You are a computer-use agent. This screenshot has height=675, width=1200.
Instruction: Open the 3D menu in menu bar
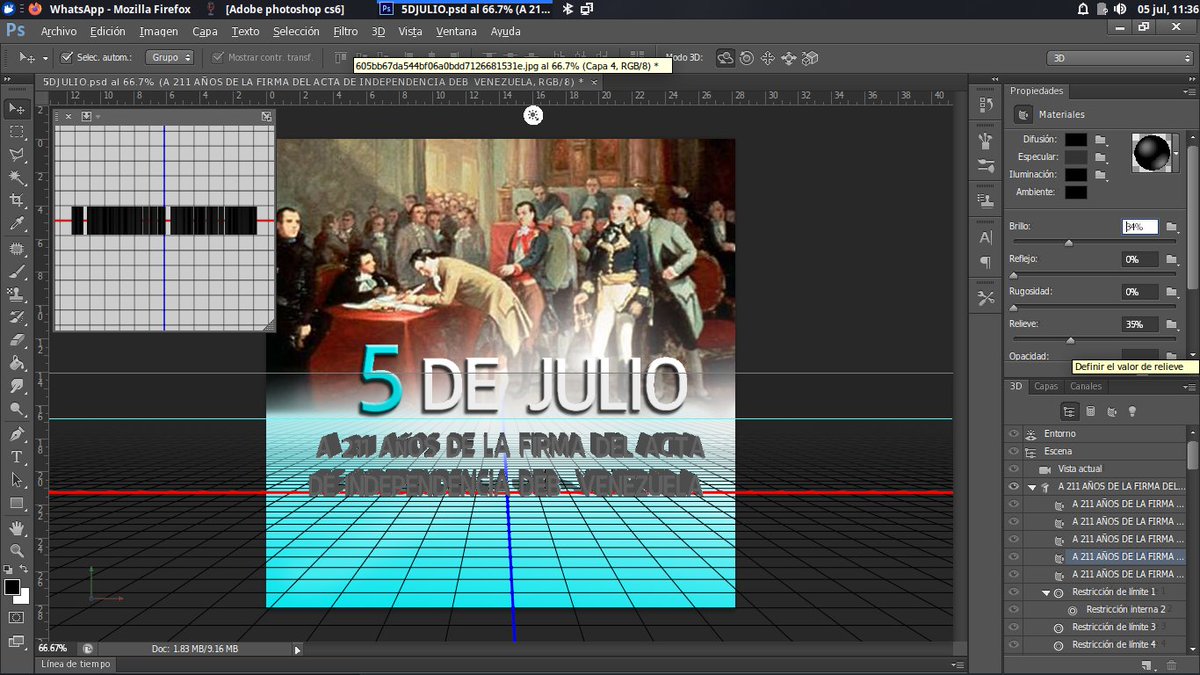pos(378,31)
